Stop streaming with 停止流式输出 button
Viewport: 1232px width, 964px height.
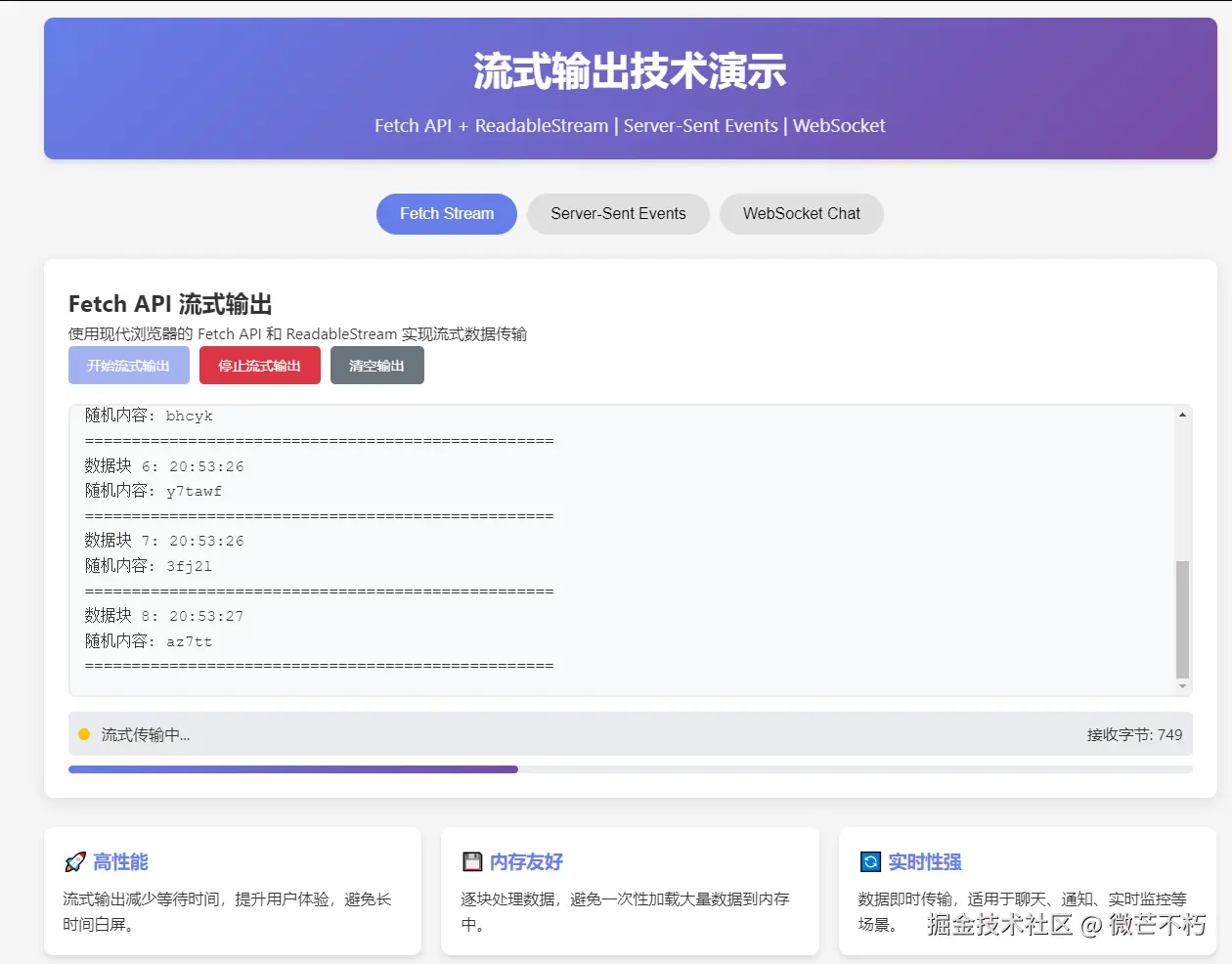(x=260, y=366)
